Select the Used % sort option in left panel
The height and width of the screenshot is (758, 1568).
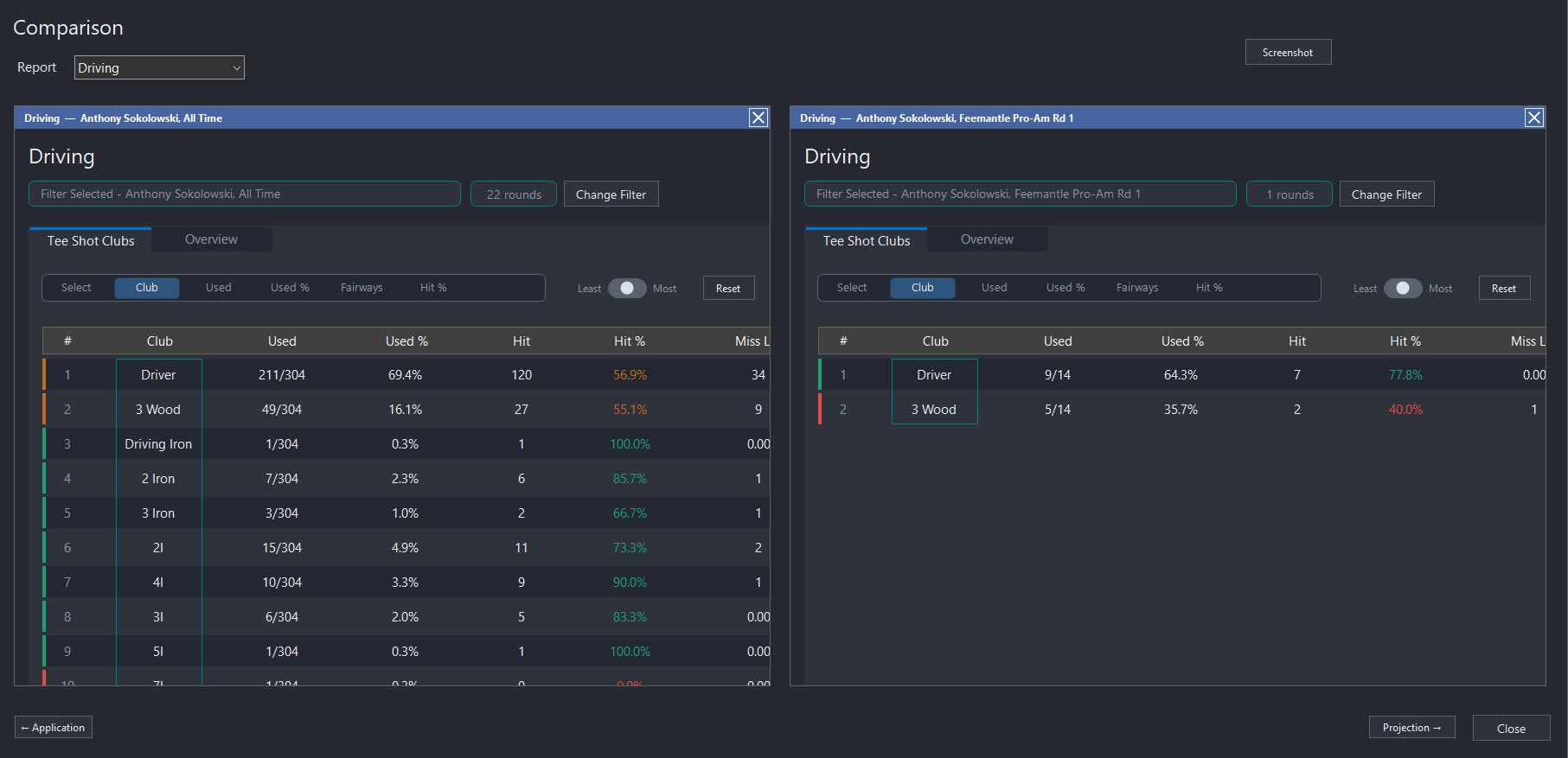290,288
